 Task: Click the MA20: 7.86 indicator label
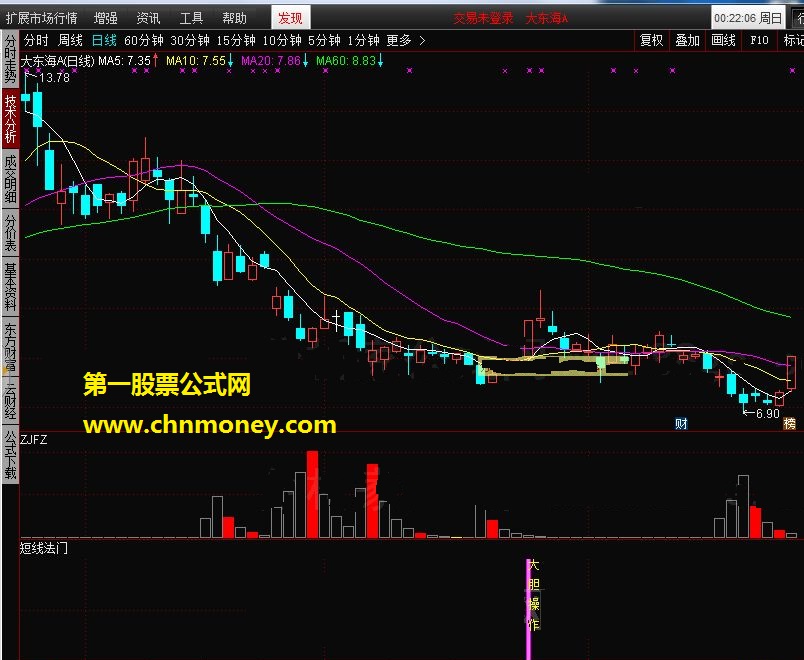(271, 61)
